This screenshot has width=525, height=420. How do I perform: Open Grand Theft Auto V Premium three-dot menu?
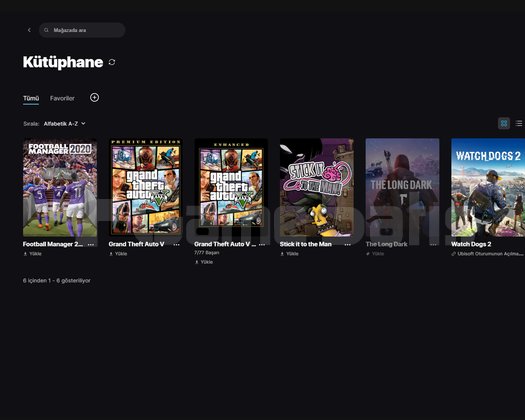(176, 245)
